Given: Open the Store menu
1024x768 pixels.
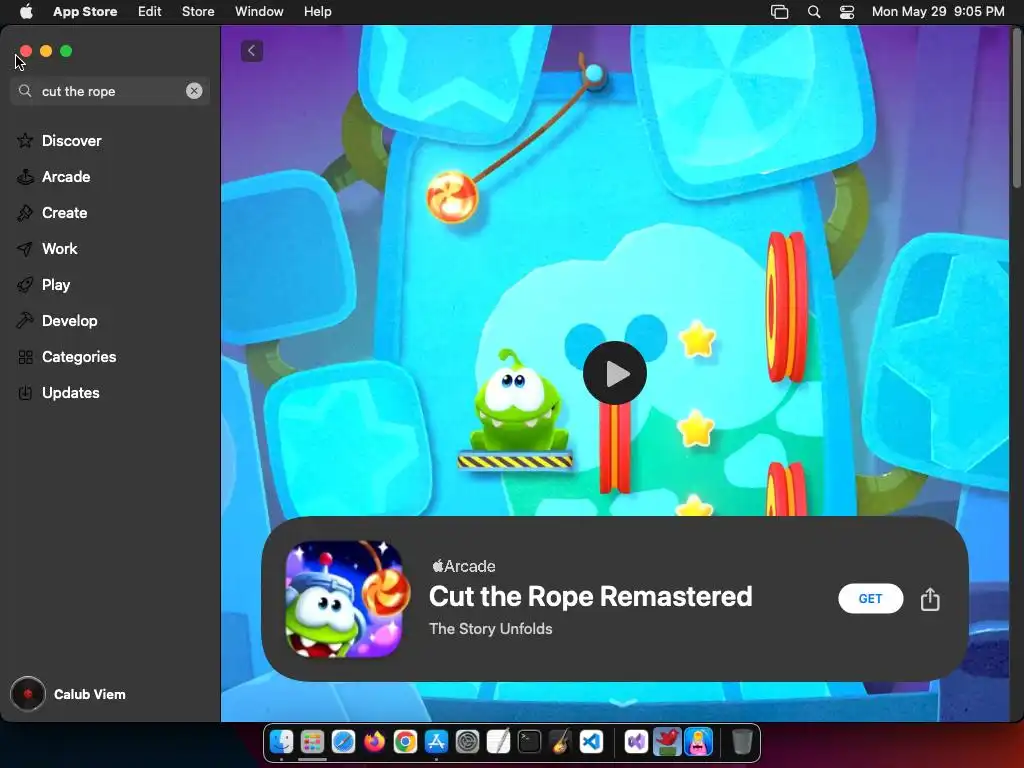Looking at the screenshot, I should pos(198,11).
